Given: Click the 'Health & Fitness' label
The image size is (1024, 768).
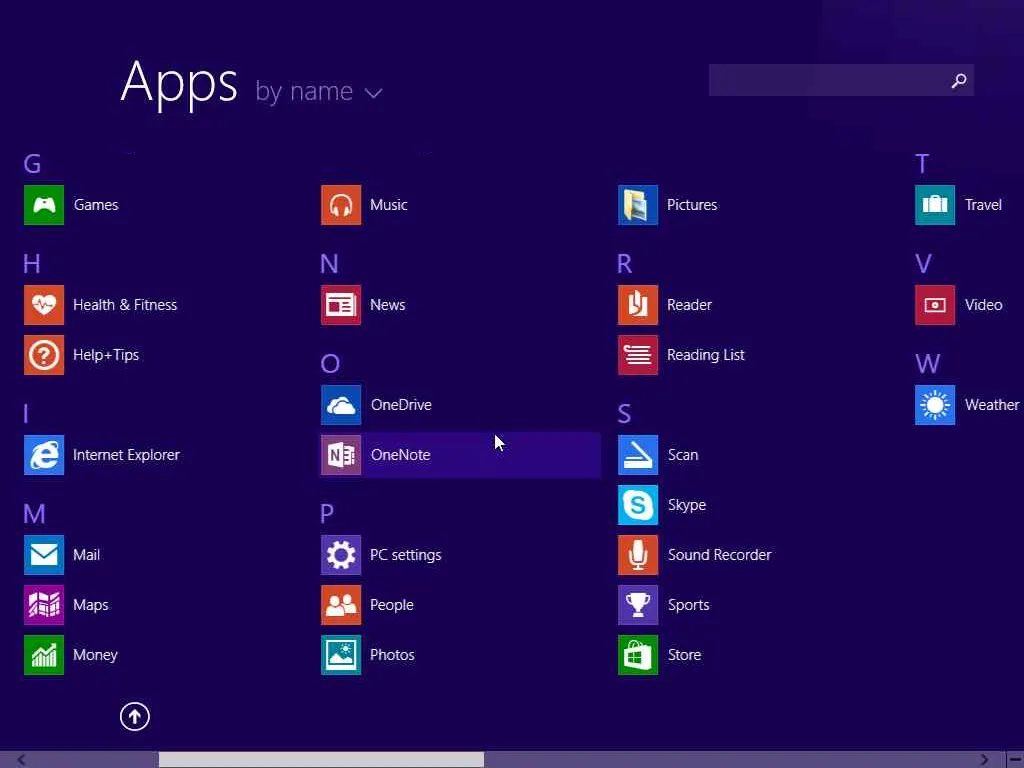Looking at the screenshot, I should click(125, 304).
